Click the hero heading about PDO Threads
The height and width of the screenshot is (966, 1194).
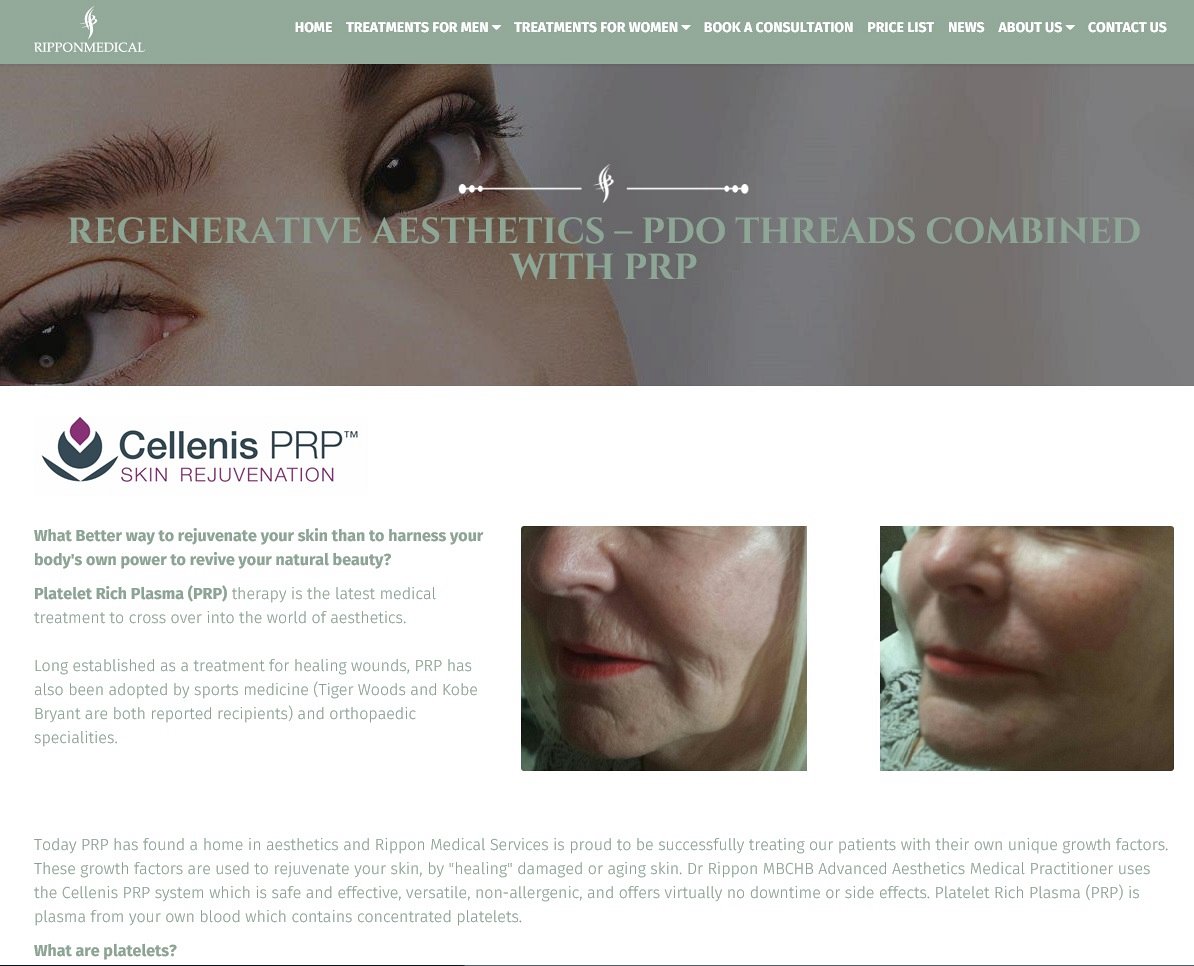[x=604, y=248]
